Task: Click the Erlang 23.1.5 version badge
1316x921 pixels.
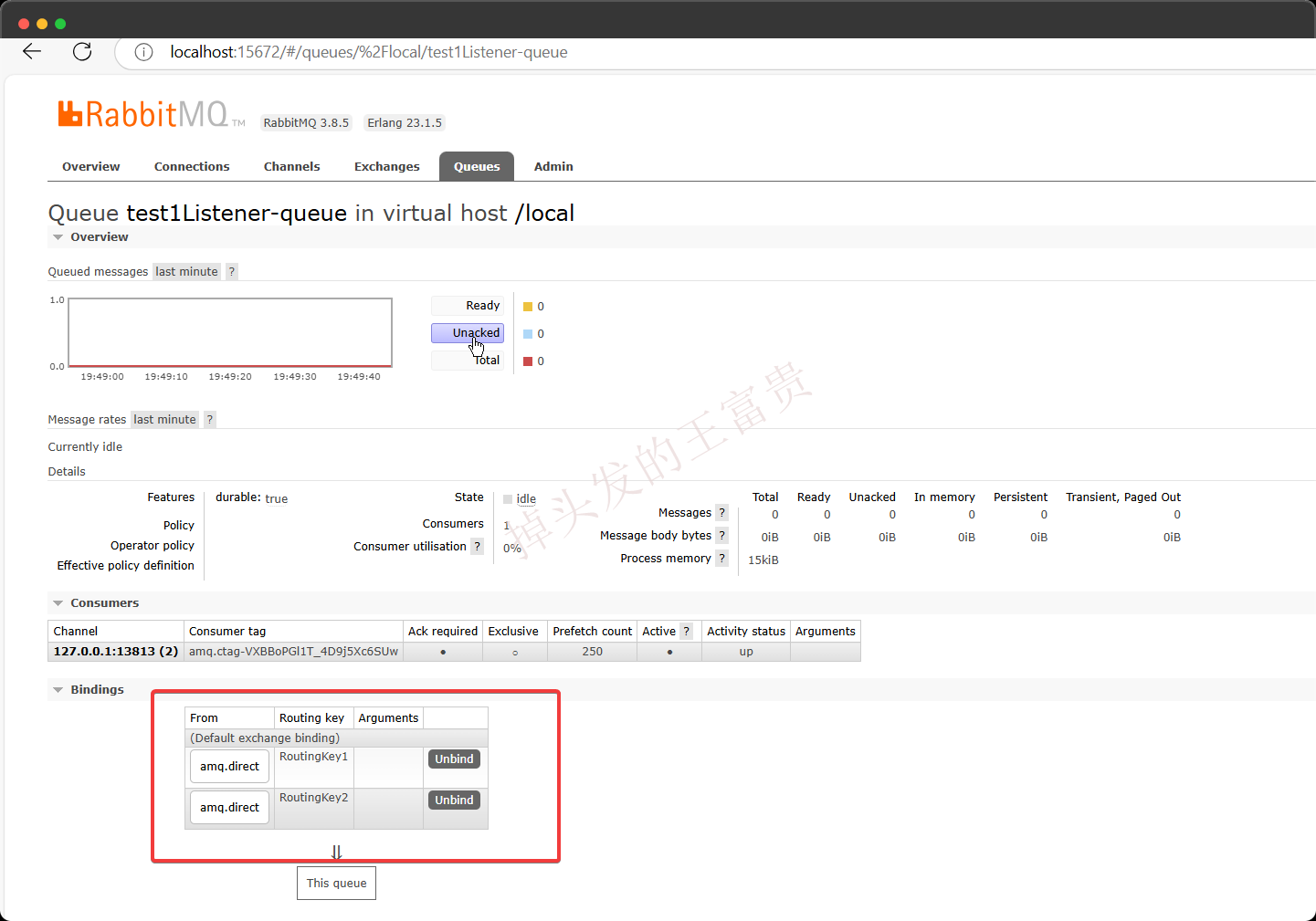Action: click(405, 122)
